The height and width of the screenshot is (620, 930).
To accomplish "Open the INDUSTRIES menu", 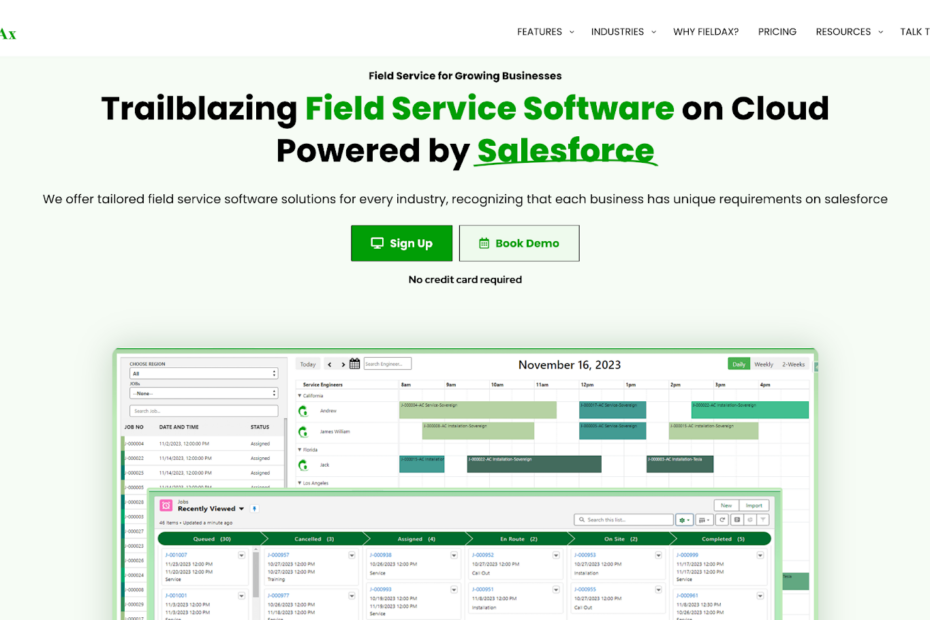I will [617, 32].
